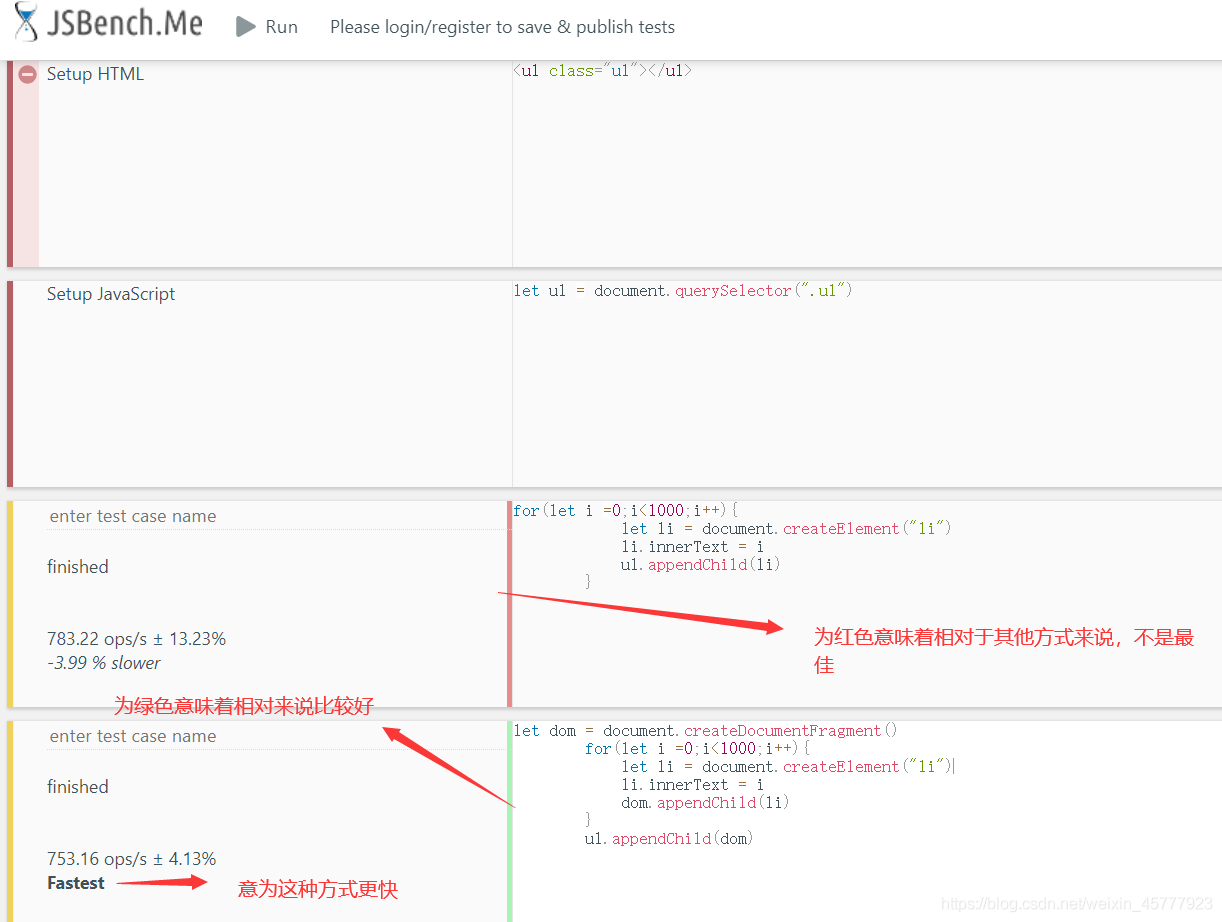Image resolution: width=1222 pixels, height=922 pixels.
Task: Click the first test's finished status
Action: (78, 567)
